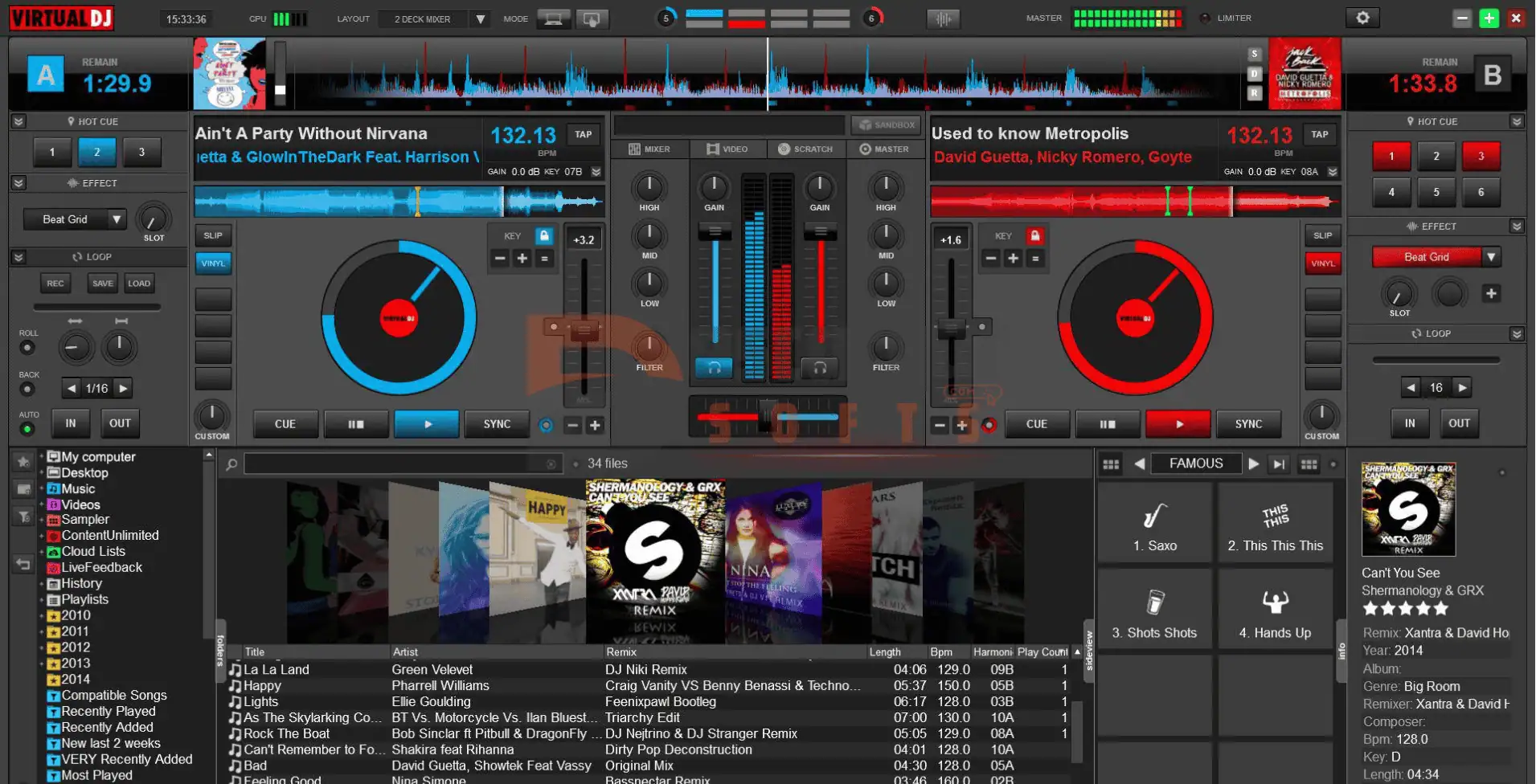Toggle deck B key lock
Screen dimensions: 1536x784
point(1035,235)
